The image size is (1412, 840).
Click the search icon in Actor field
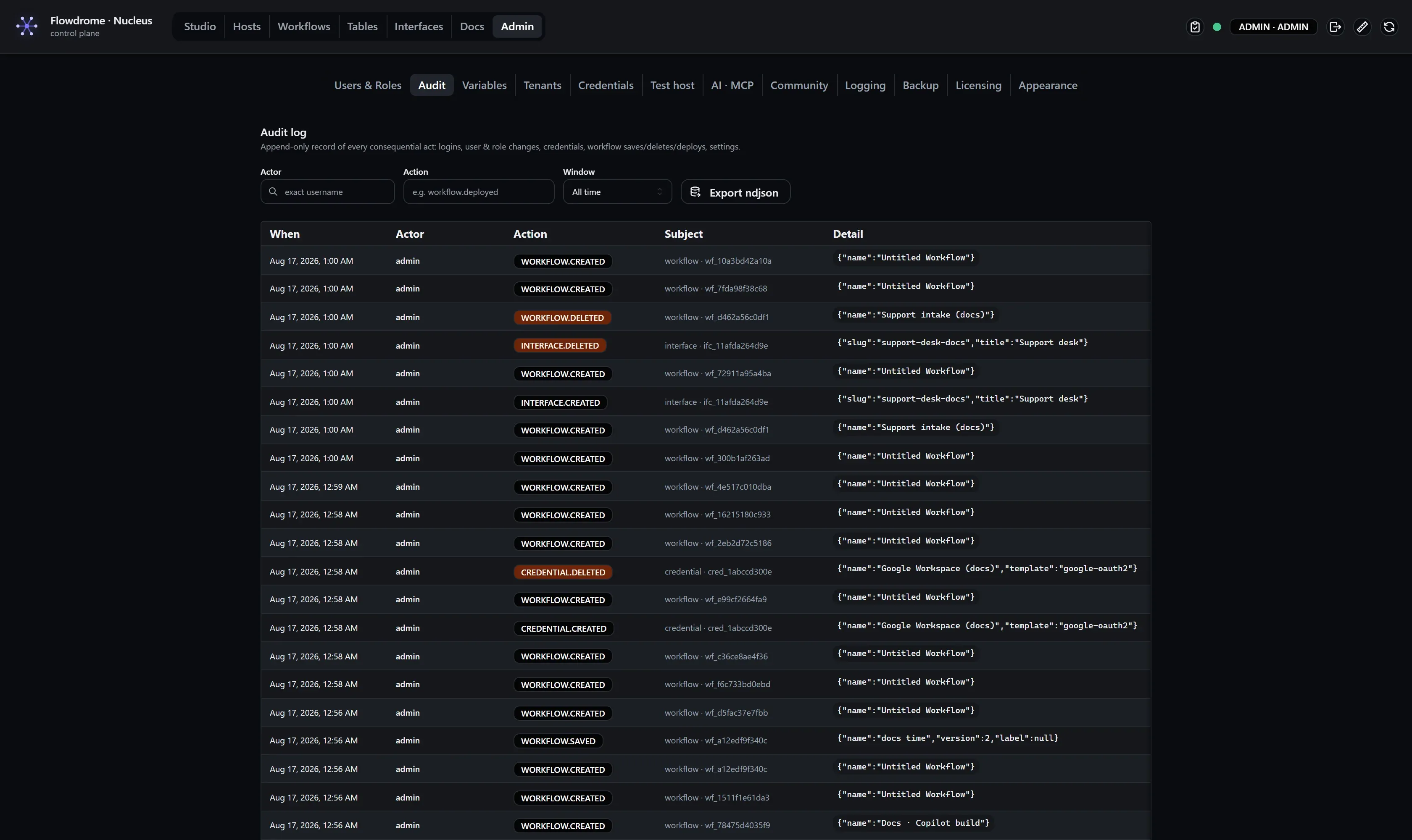273,192
